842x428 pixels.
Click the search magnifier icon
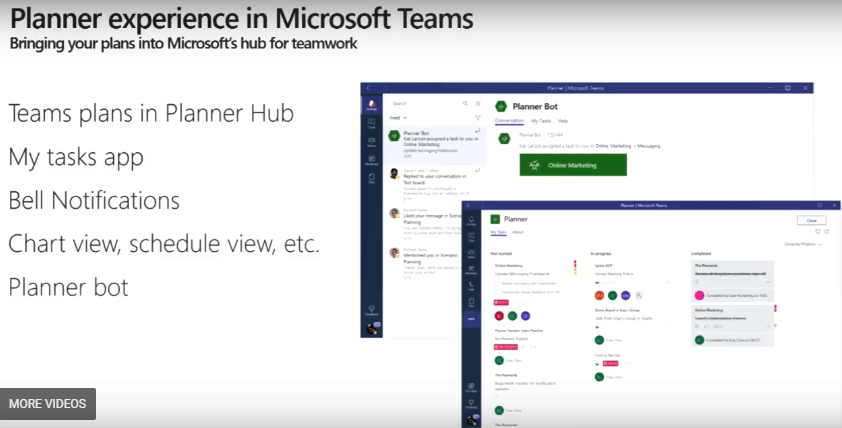(465, 103)
